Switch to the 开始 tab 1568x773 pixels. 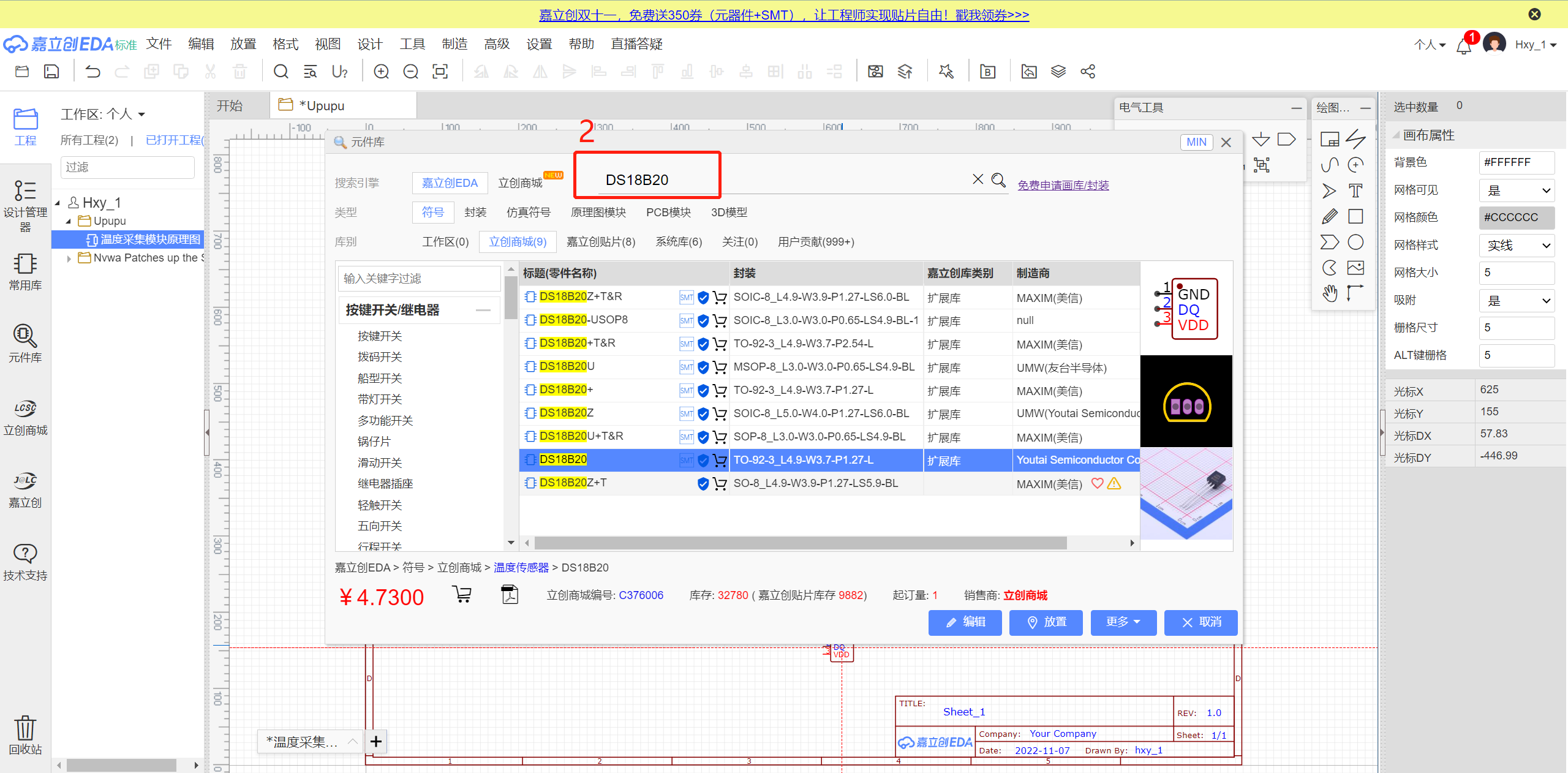230,106
